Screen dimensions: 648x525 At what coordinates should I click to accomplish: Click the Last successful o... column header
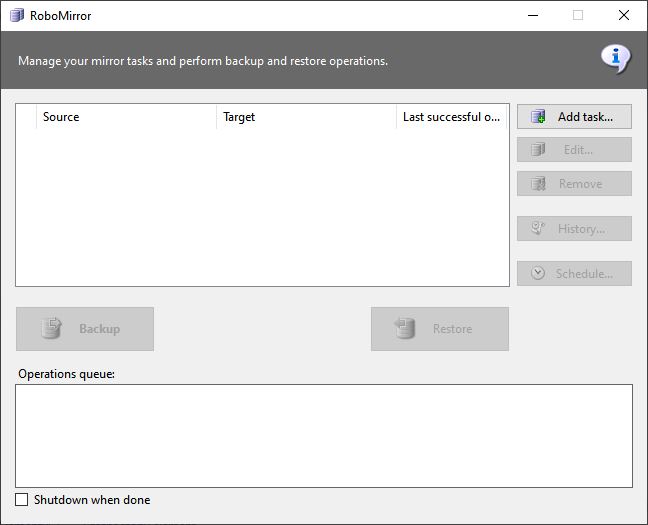click(452, 117)
